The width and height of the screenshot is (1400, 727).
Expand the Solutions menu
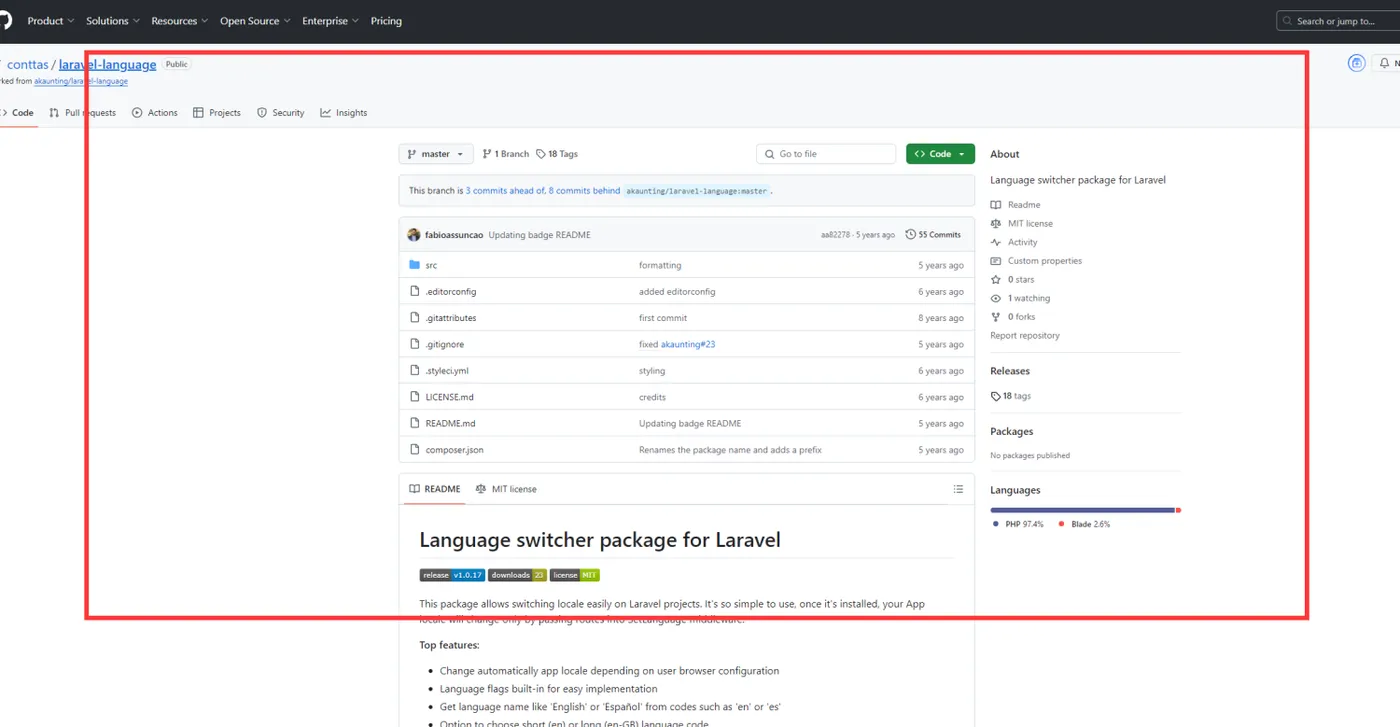pyautogui.click(x=113, y=21)
